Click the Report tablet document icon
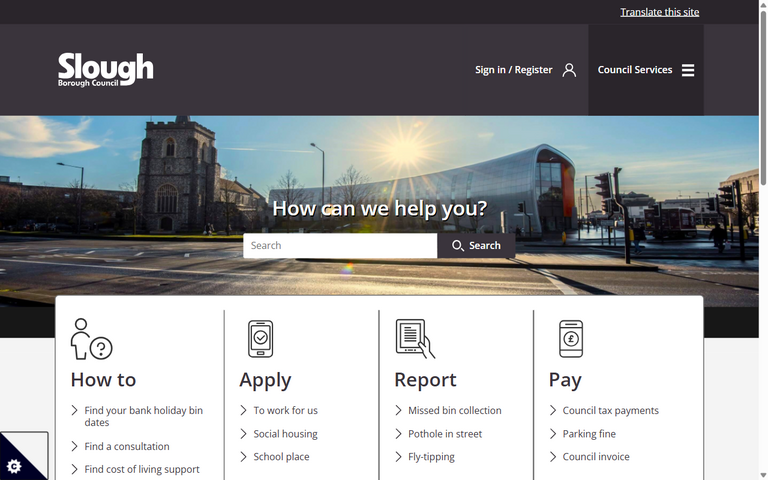The height and width of the screenshot is (480, 768). pos(415,339)
